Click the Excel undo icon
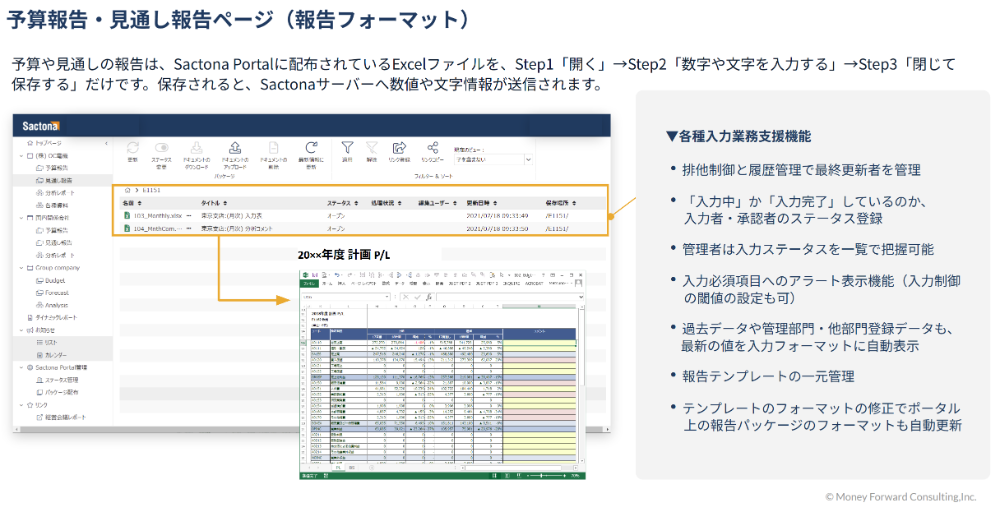Viewport: 1000px width, 512px height. pos(337,275)
